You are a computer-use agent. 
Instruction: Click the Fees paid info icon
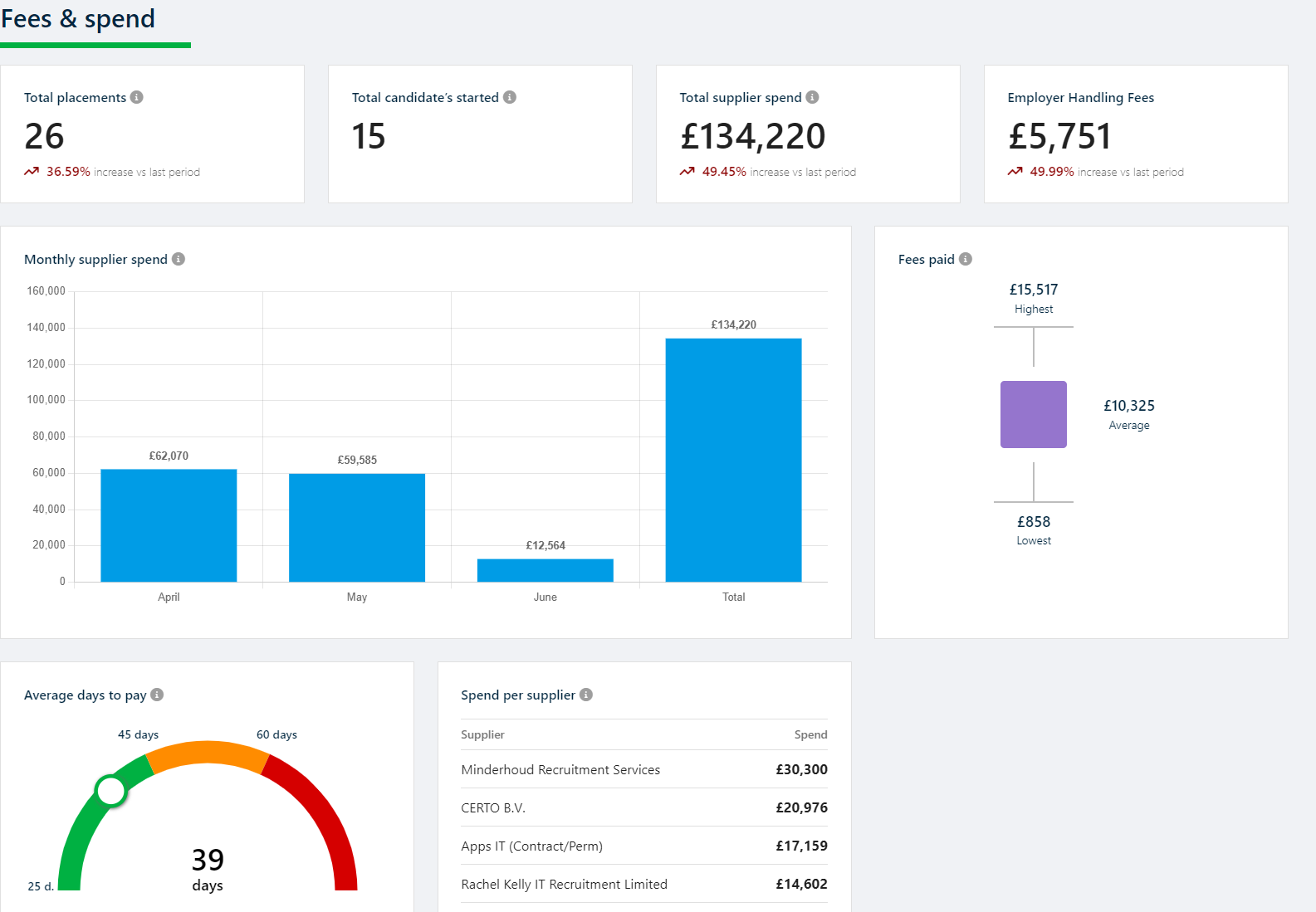click(x=965, y=259)
